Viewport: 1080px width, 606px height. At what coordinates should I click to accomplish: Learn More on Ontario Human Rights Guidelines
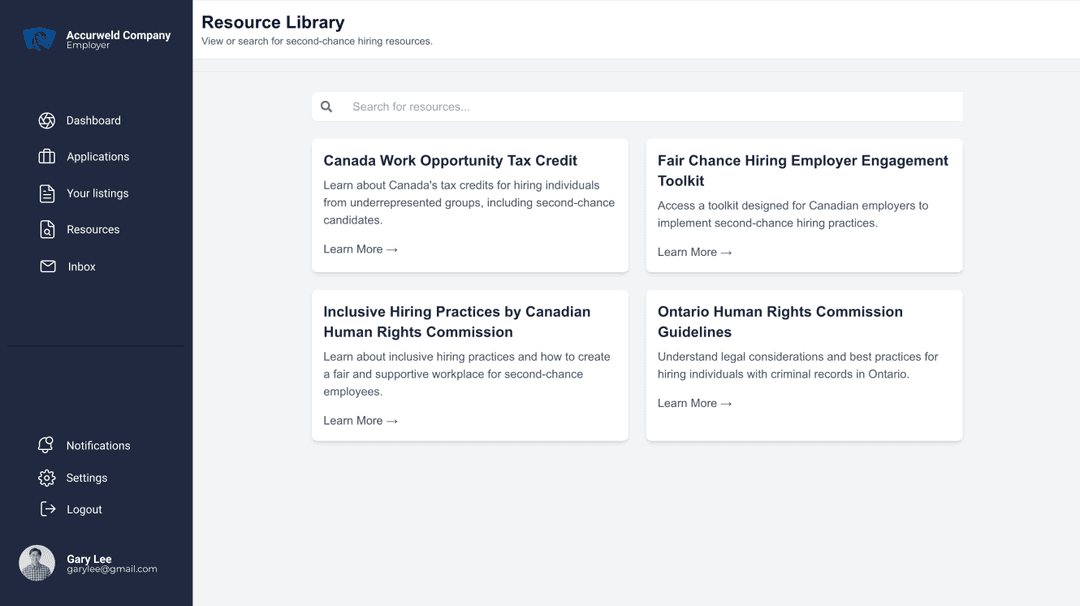click(x=694, y=404)
